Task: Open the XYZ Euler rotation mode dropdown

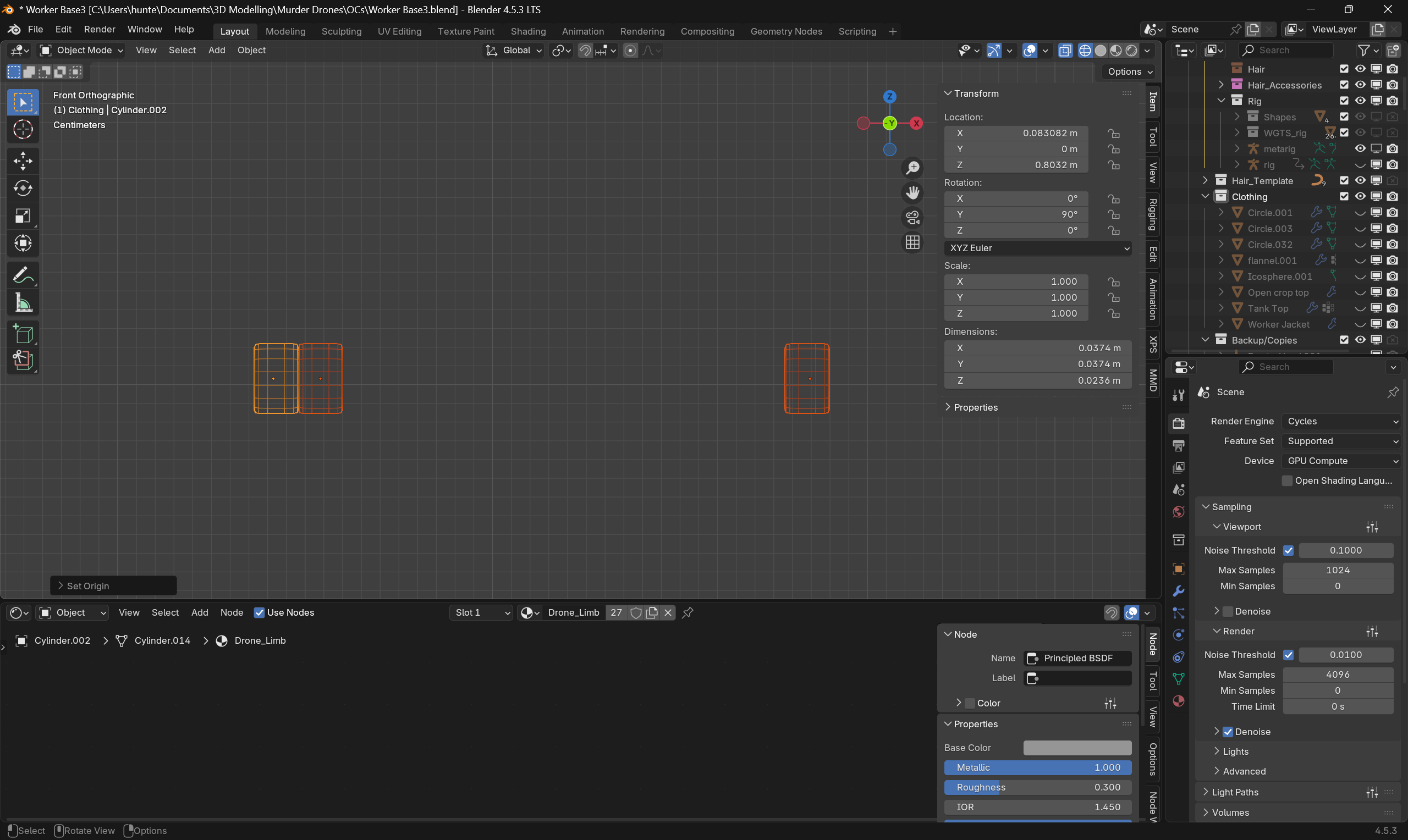Action: coord(1038,248)
